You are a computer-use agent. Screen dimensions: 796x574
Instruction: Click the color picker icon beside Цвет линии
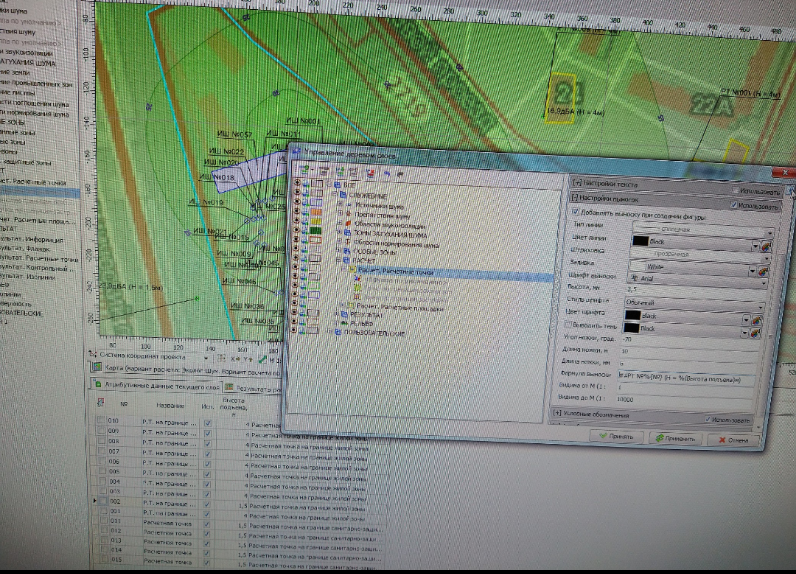coord(766,242)
